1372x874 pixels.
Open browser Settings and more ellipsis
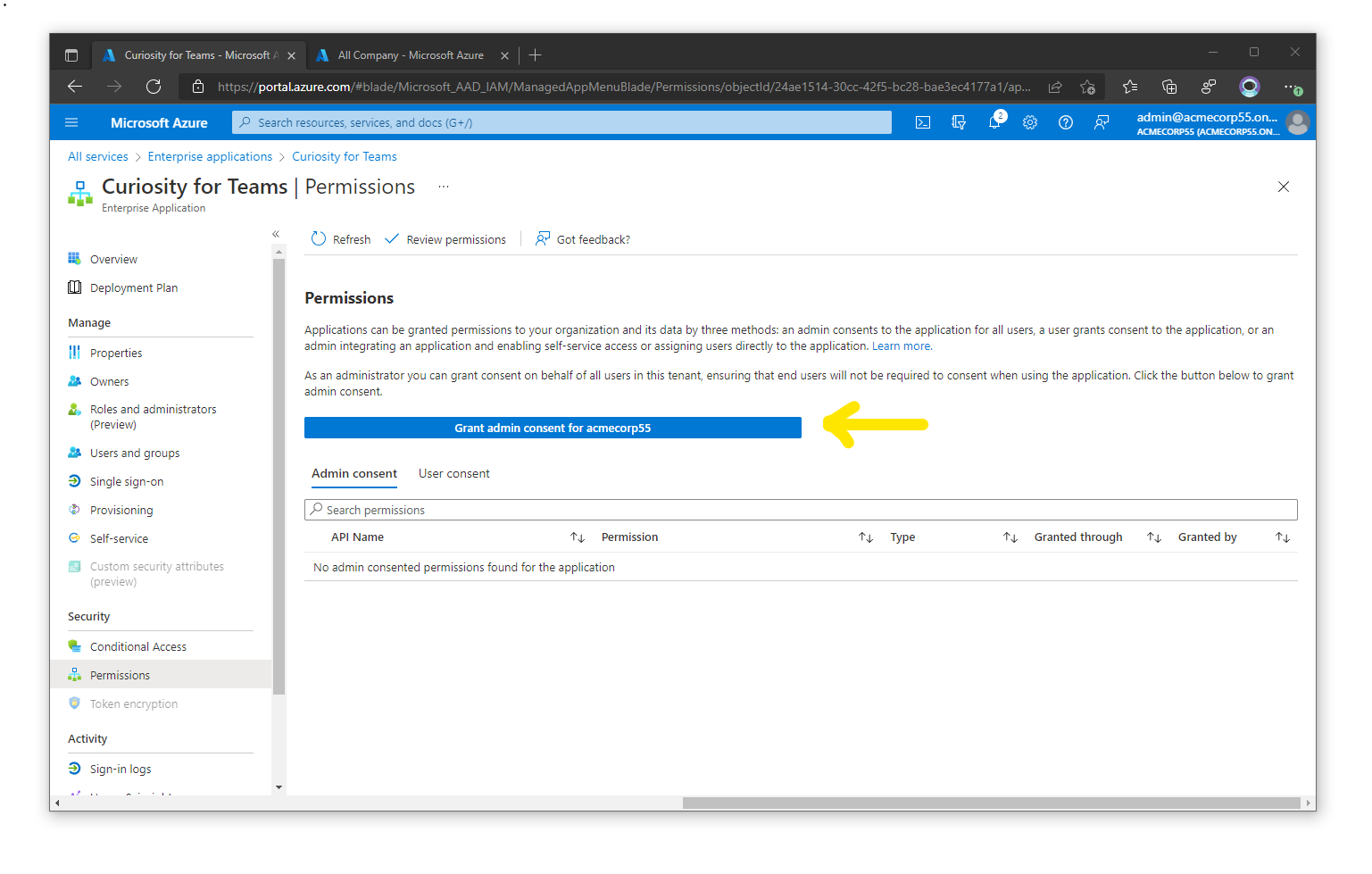coord(1293,87)
